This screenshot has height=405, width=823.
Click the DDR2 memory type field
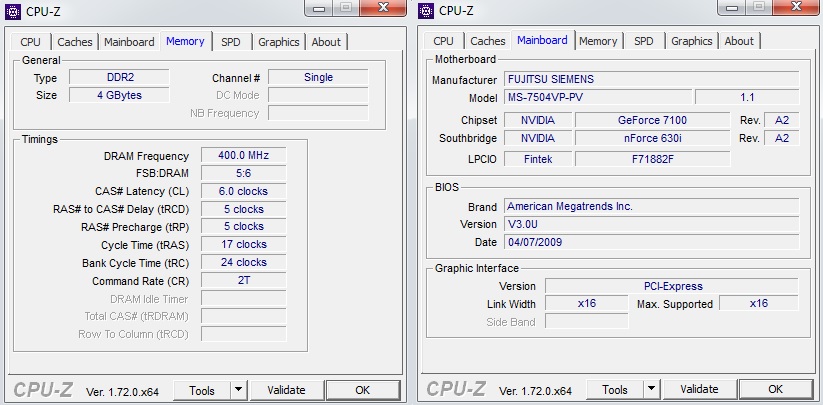pos(120,78)
